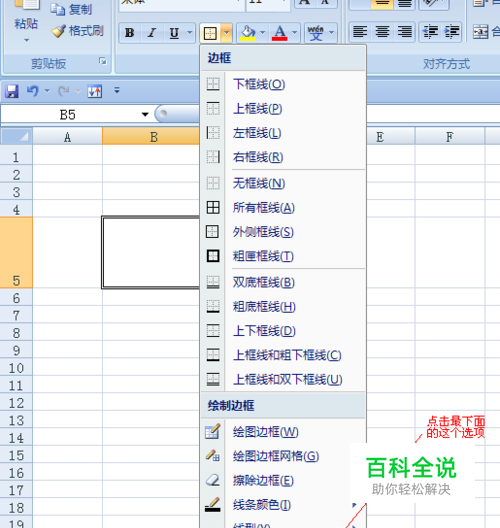The width and height of the screenshot is (500, 528).
Task: Click the merge cells icon
Action: tap(480, 32)
